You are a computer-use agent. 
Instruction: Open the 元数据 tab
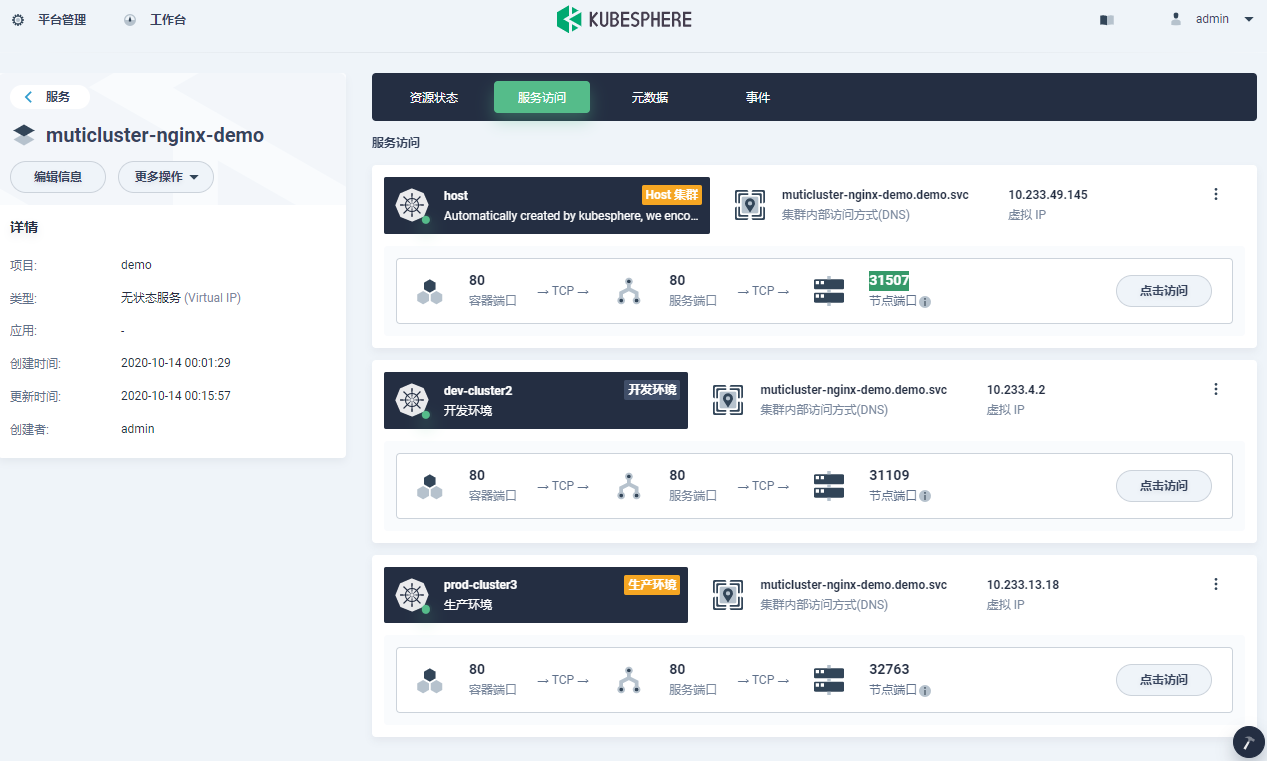point(650,98)
